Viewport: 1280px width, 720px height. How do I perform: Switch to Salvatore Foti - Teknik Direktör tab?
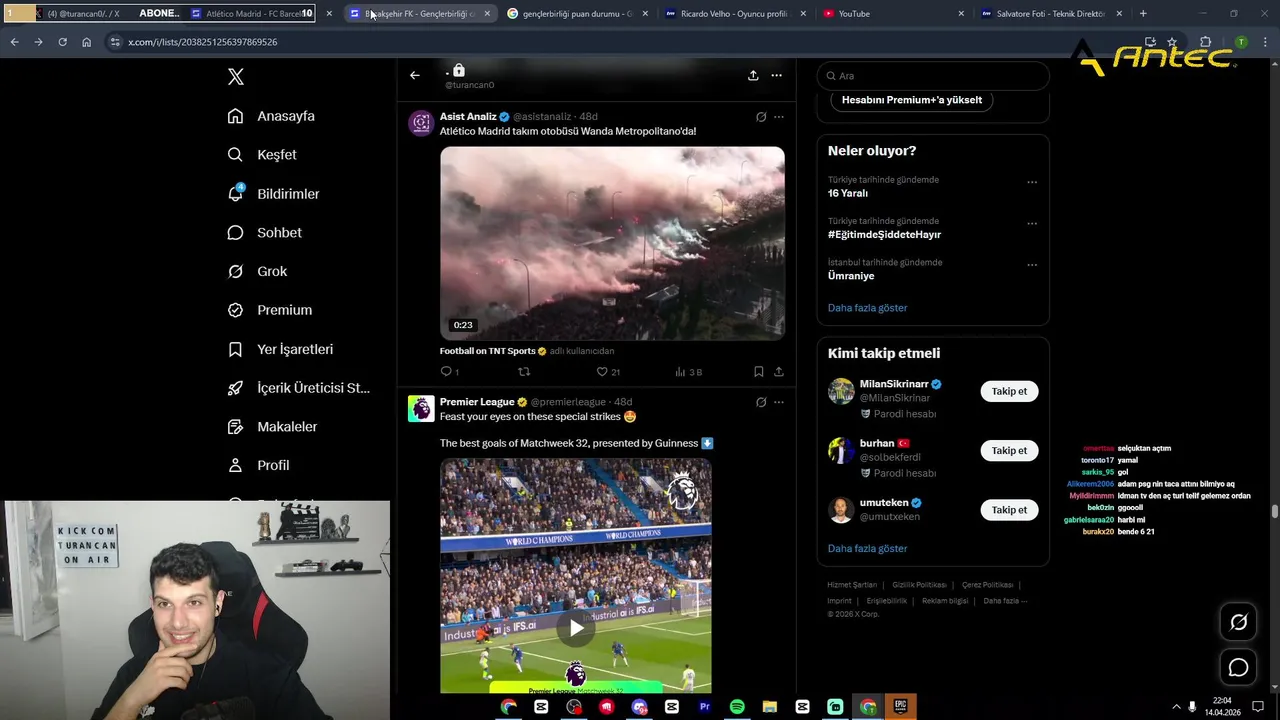1051,14
